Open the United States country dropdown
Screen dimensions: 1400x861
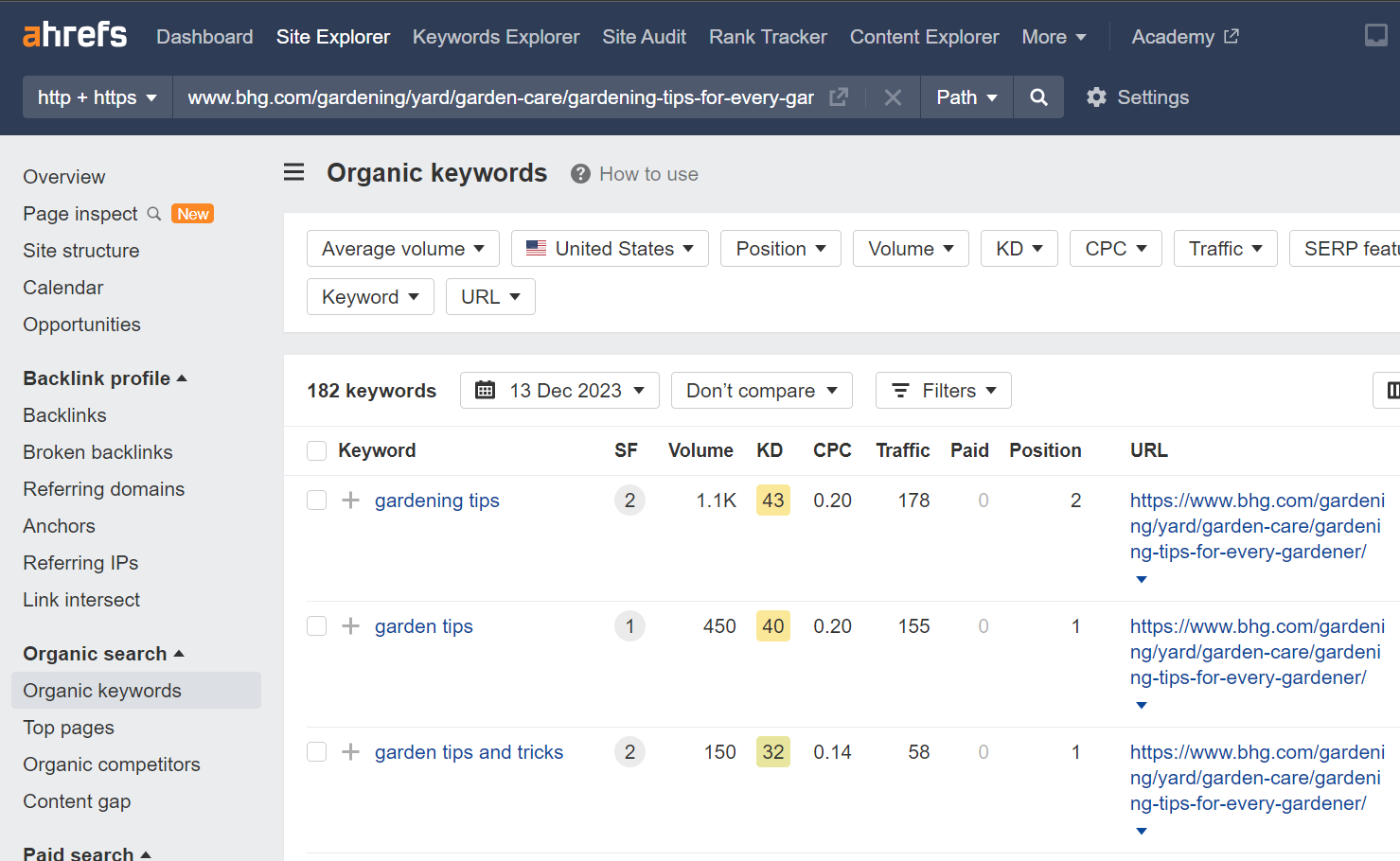[610, 249]
